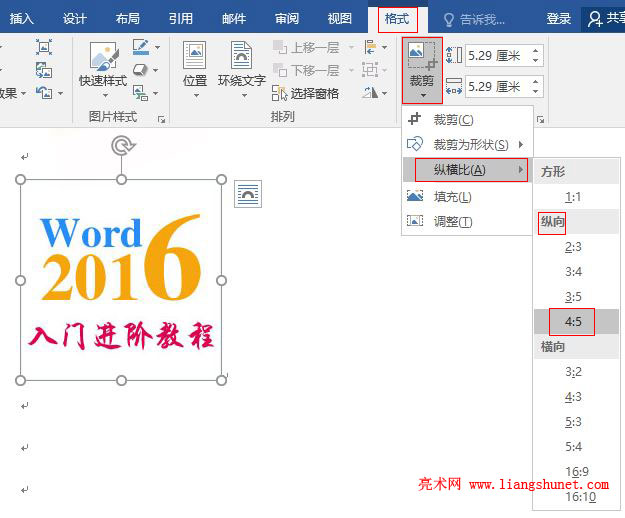Image resolution: width=625 pixels, height=518 pixels.
Task: Choose 裁剪(C) from the crop menu
Action: tap(467, 119)
